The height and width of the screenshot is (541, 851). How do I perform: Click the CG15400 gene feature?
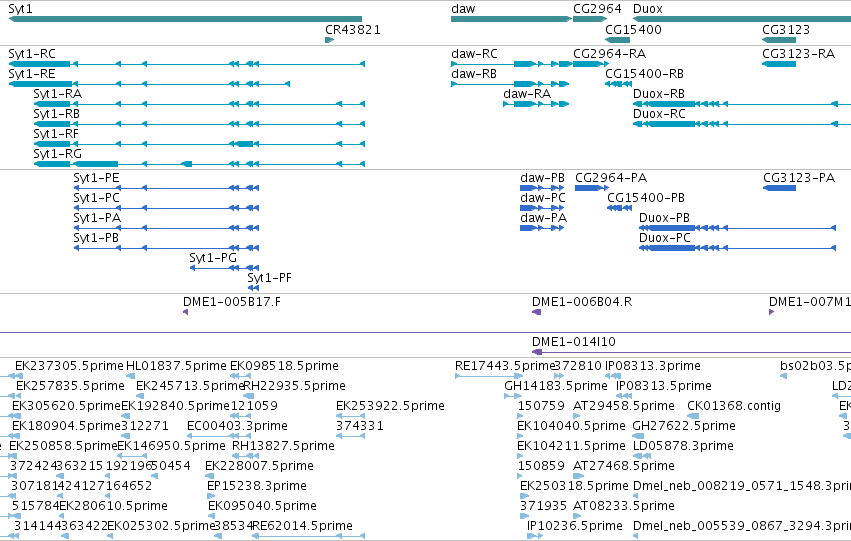(618, 40)
